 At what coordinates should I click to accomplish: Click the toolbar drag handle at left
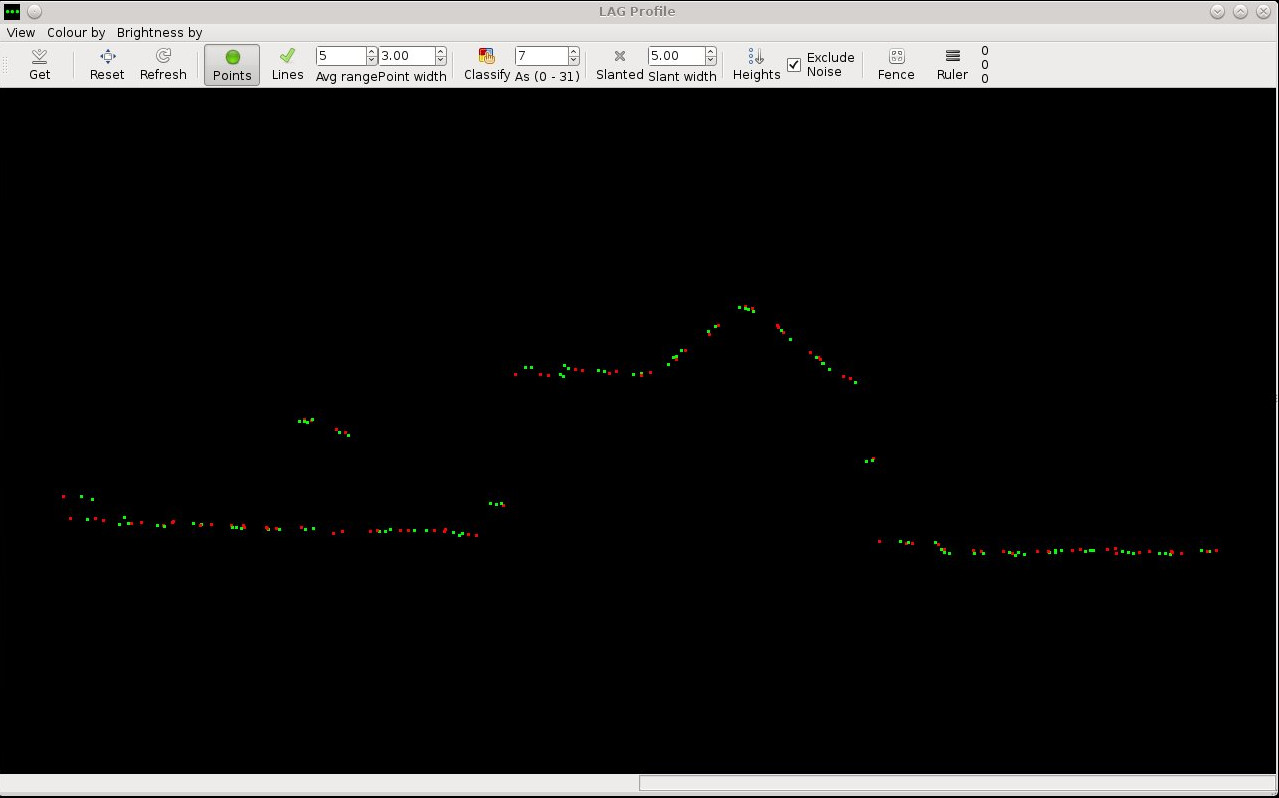6,65
